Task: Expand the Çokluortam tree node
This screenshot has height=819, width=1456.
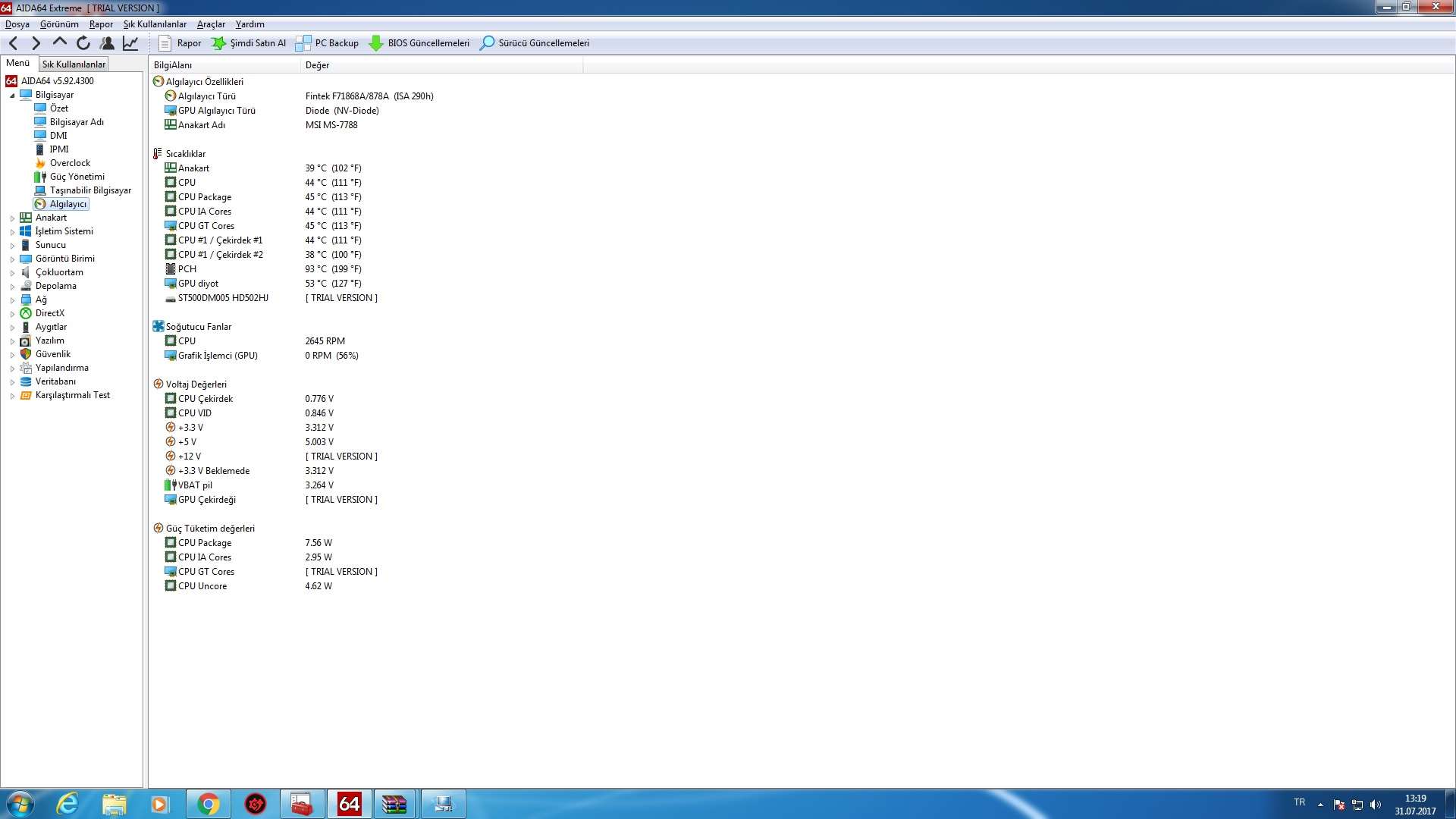Action: pyautogui.click(x=12, y=273)
